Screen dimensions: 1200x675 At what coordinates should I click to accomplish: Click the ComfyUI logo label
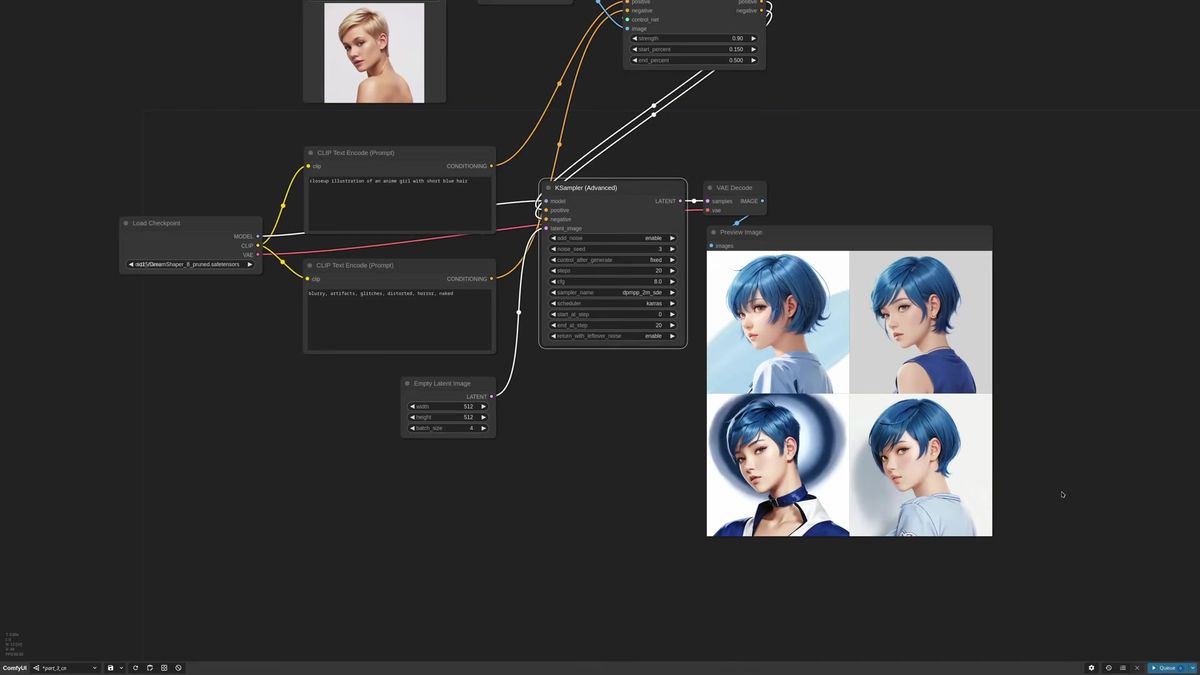click(x=15, y=668)
